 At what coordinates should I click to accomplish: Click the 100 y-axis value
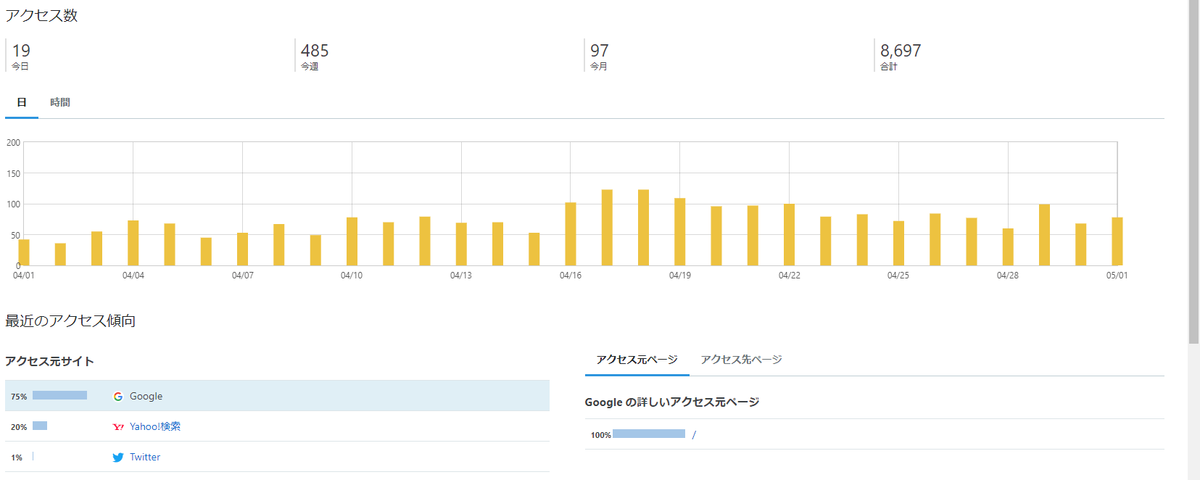[13, 204]
